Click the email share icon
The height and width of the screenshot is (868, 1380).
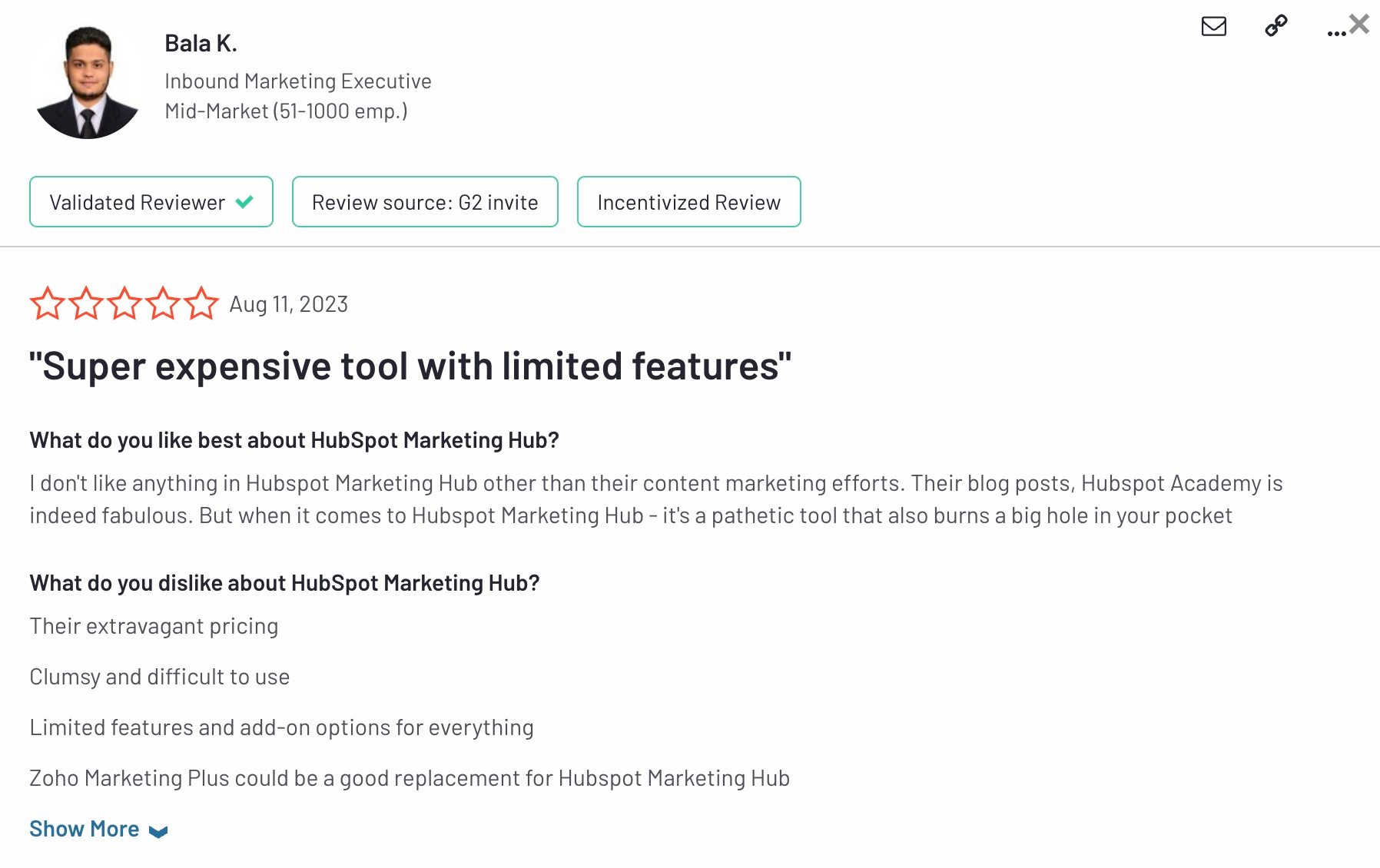1212,28
